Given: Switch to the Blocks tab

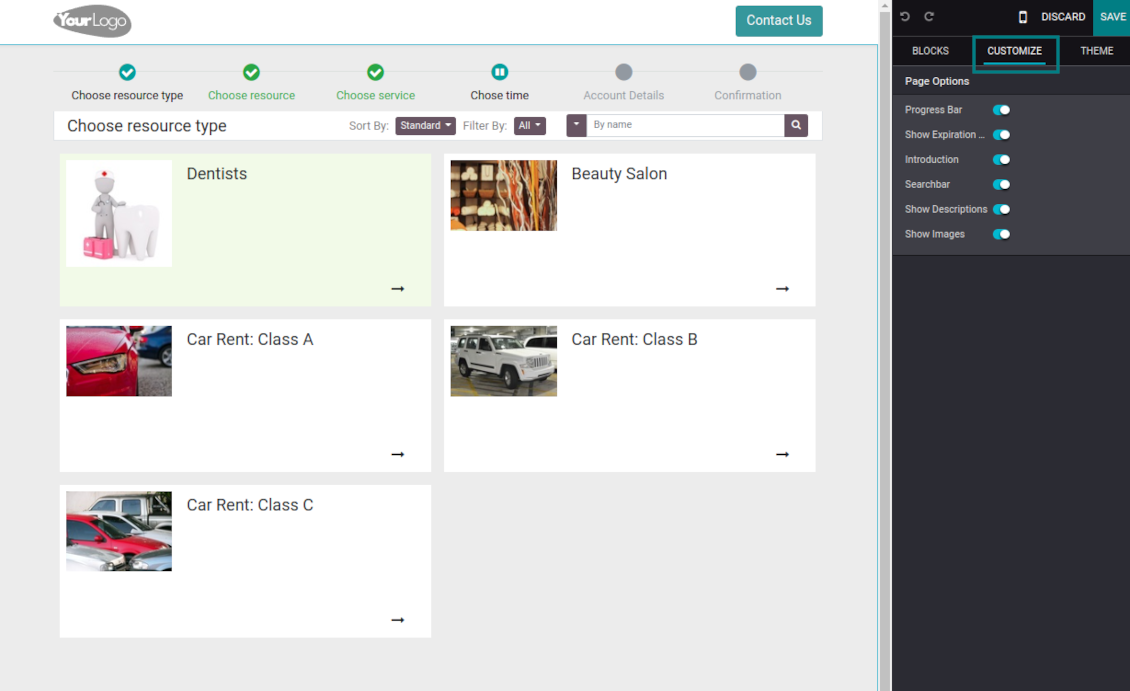Looking at the screenshot, I should pos(930,51).
